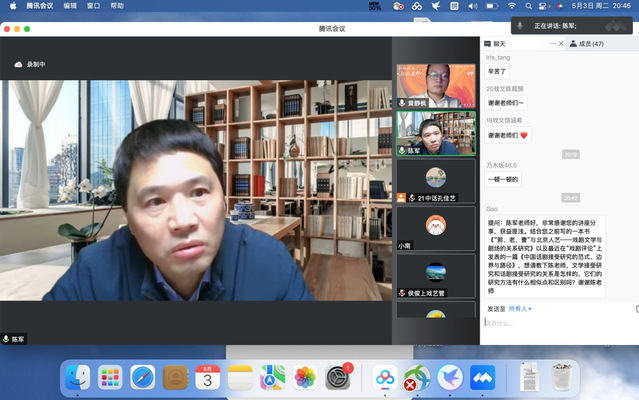Open Finder from the dock
The height and width of the screenshot is (400, 639).
[76, 377]
